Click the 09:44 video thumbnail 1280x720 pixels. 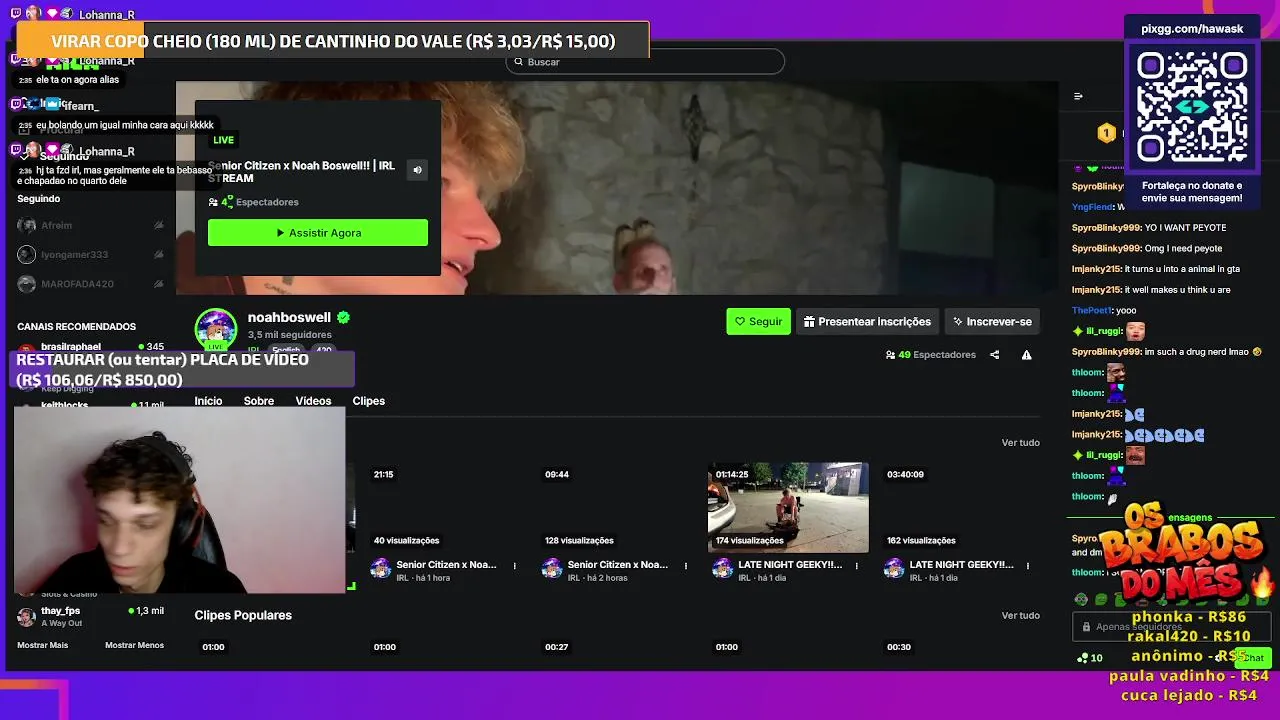[616, 507]
